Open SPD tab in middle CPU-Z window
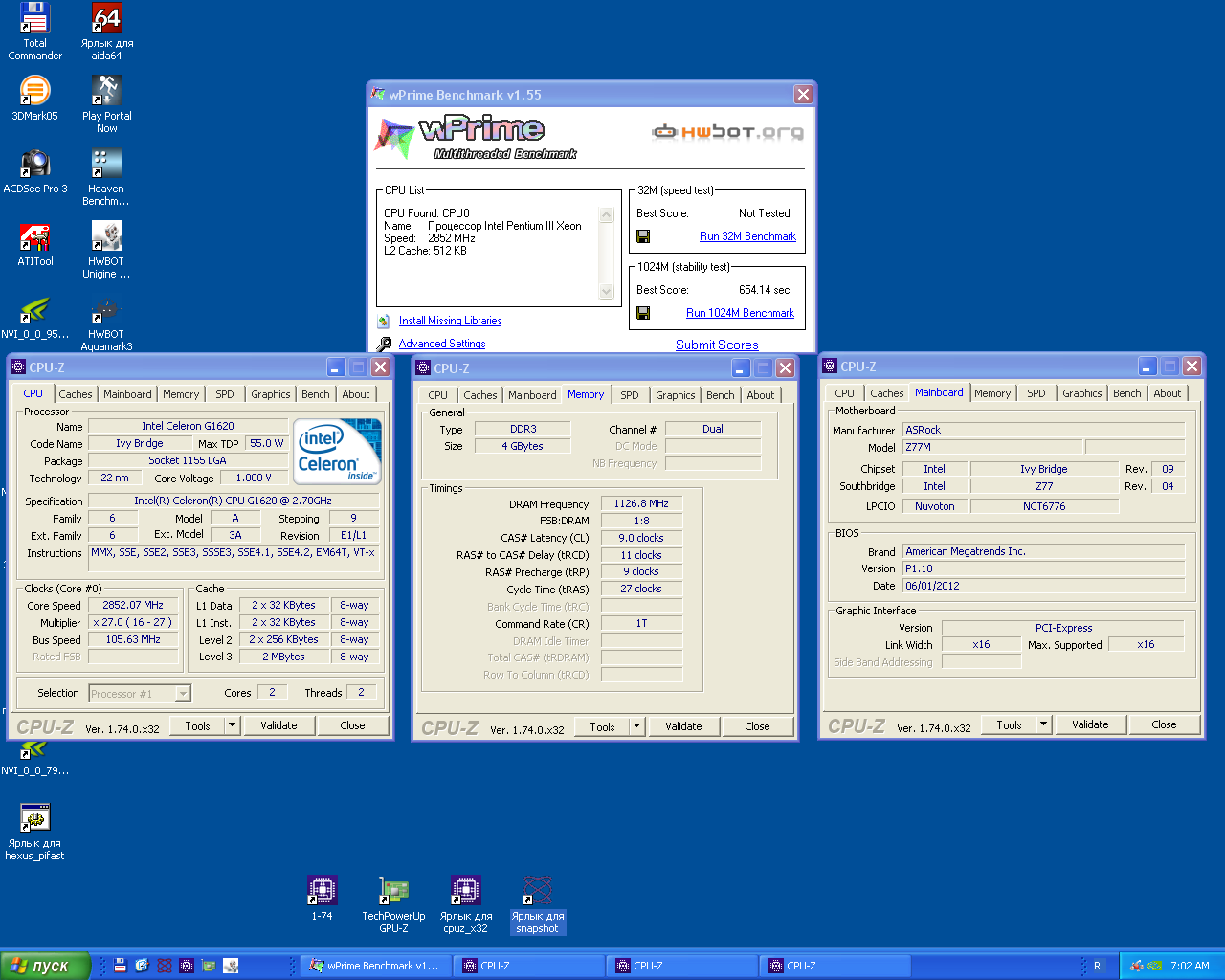This screenshot has height=980, width=1225. [x=629, y=395]
